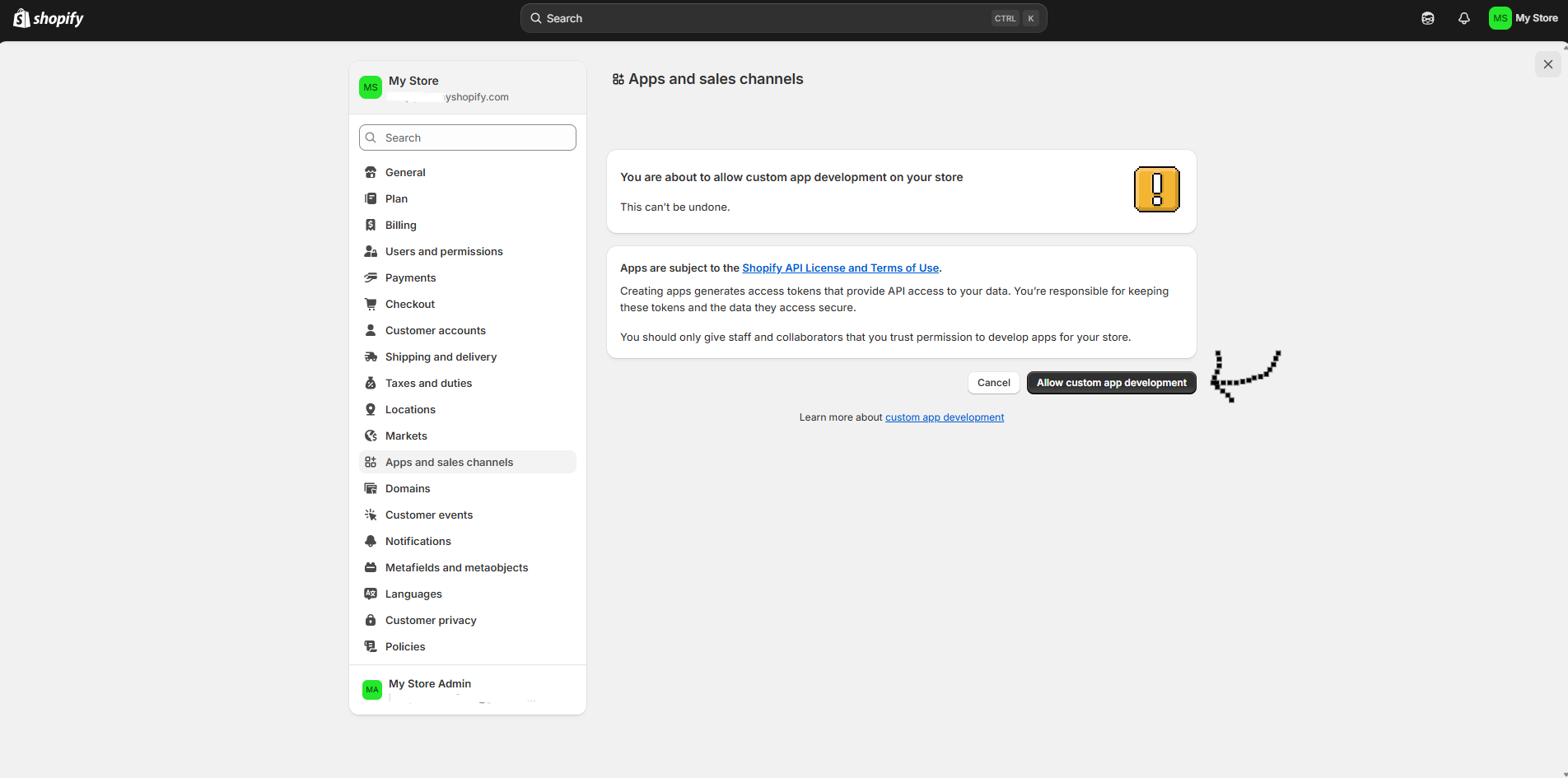Screen dimensions: 1568x778
Task: Click the Customer privacy lock icon
Action: (x=371, y=620)
